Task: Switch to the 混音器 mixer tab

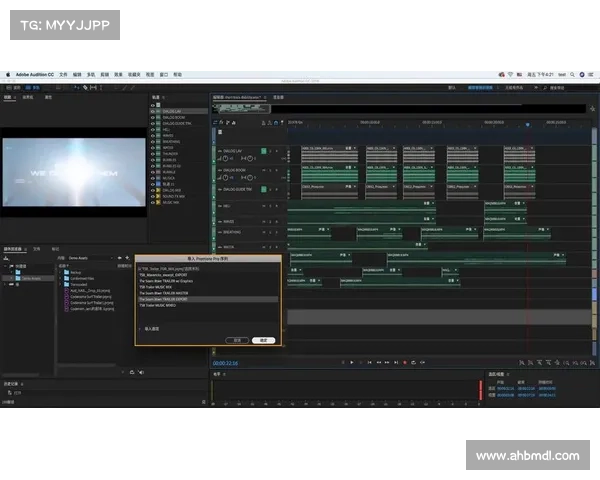Action: click(x=278, y=97)
